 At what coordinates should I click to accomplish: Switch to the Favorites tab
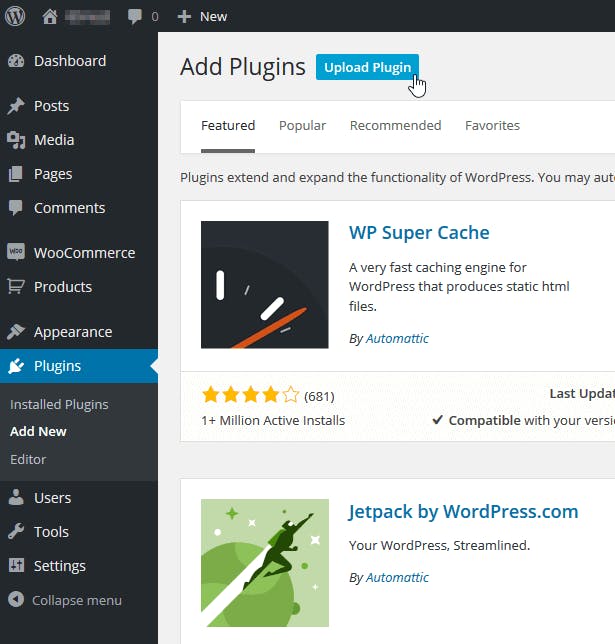tap(492, 125)
